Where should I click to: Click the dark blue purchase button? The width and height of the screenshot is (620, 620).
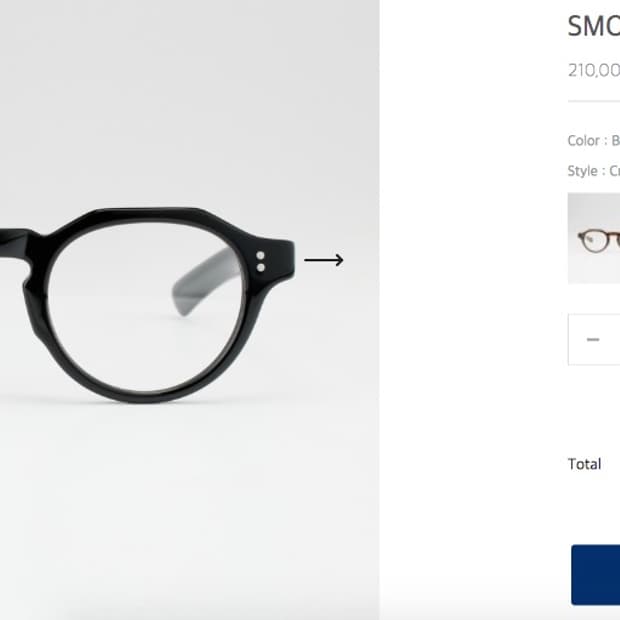tap(595, 575)
